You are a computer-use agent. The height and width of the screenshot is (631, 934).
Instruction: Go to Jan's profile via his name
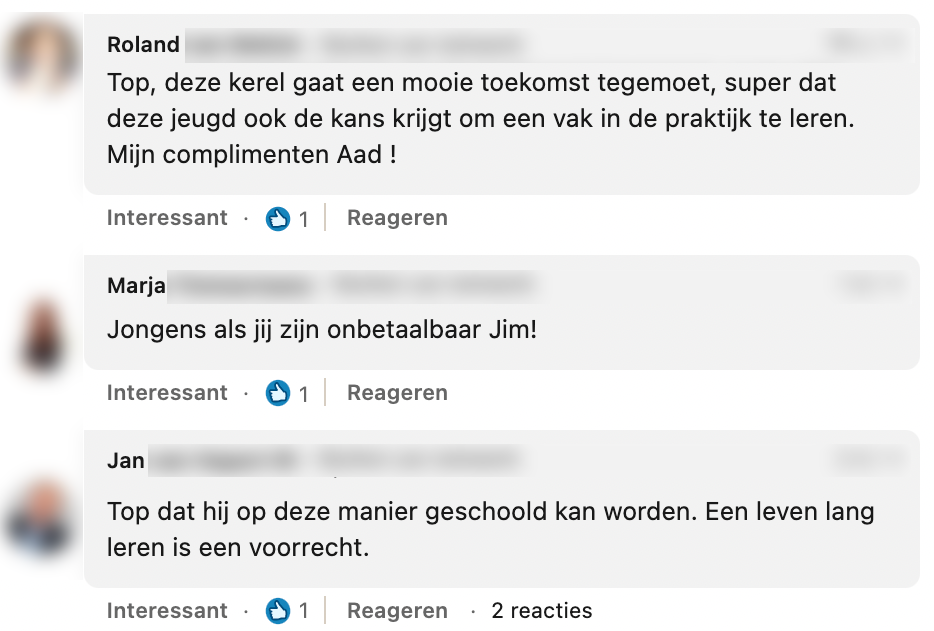tap(126, 461)
